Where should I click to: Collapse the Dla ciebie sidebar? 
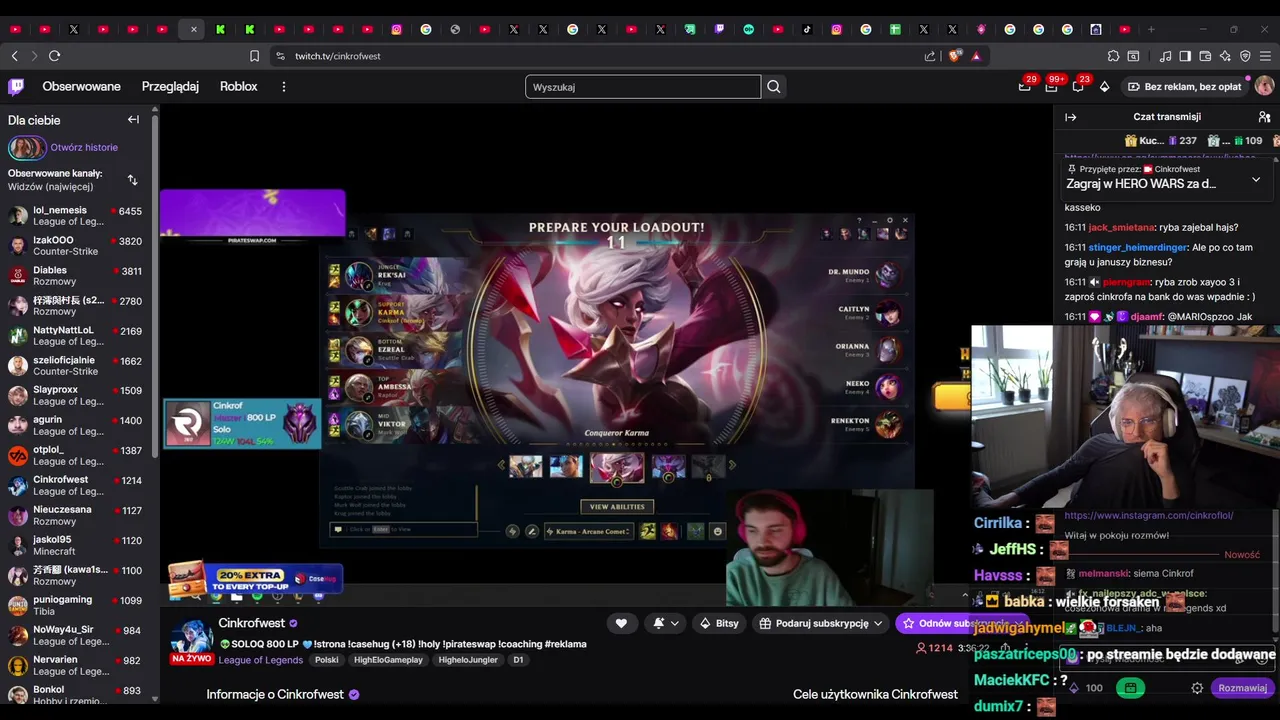point(133,120)
